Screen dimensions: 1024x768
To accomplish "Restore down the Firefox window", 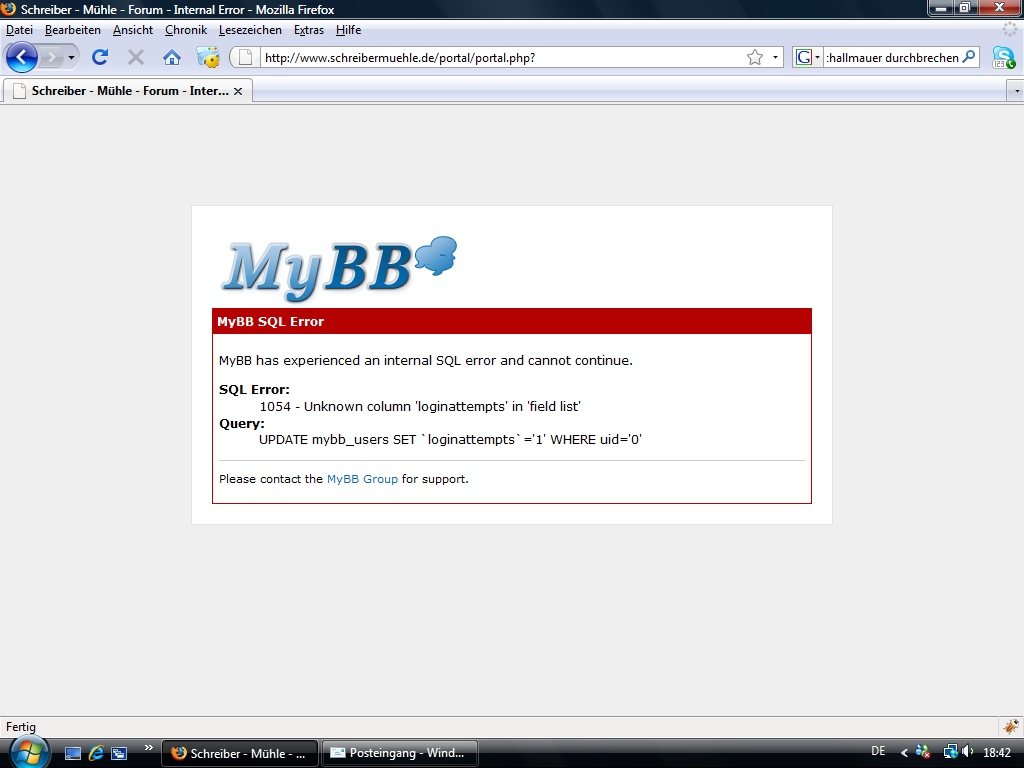I will point(965,8).
